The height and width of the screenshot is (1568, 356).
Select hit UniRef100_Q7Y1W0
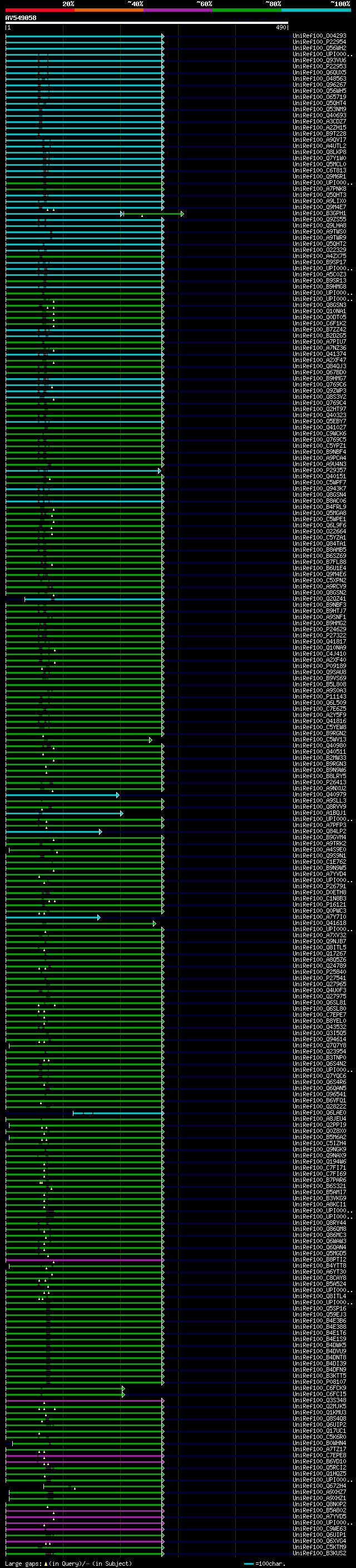click(x=319, y=159)
